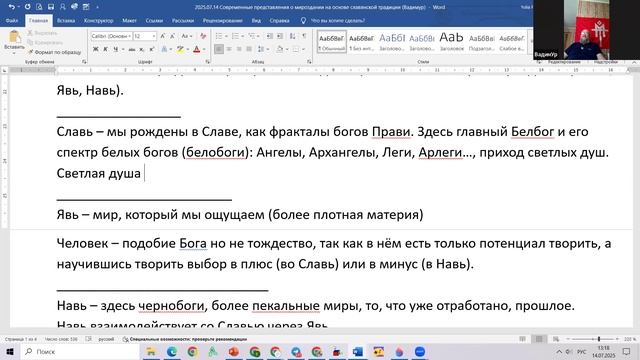640x360 pixels.
Task: Open the Конструктор tab
Action: [x=98, y=20]
